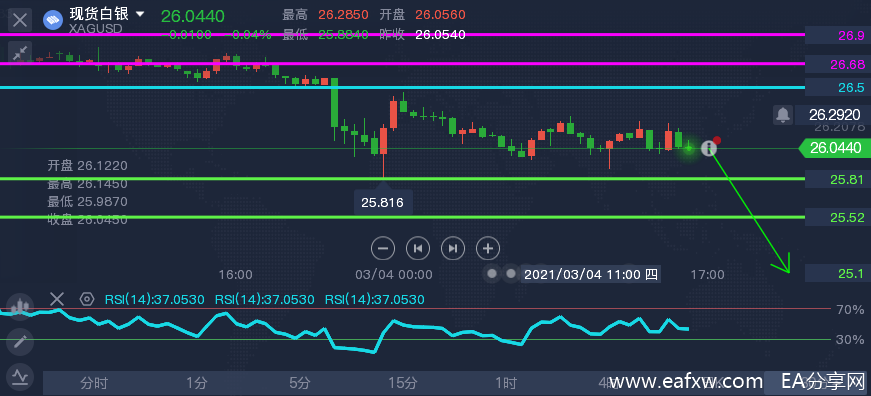Switch to the 1时 timeframe tab
Screen dimensions: 871x396
506,383
